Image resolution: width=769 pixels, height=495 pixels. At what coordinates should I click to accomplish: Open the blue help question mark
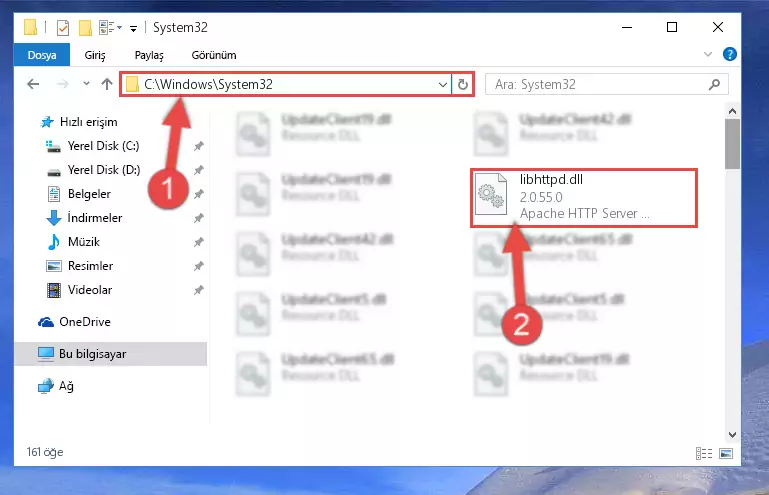(x=730, y=54)
